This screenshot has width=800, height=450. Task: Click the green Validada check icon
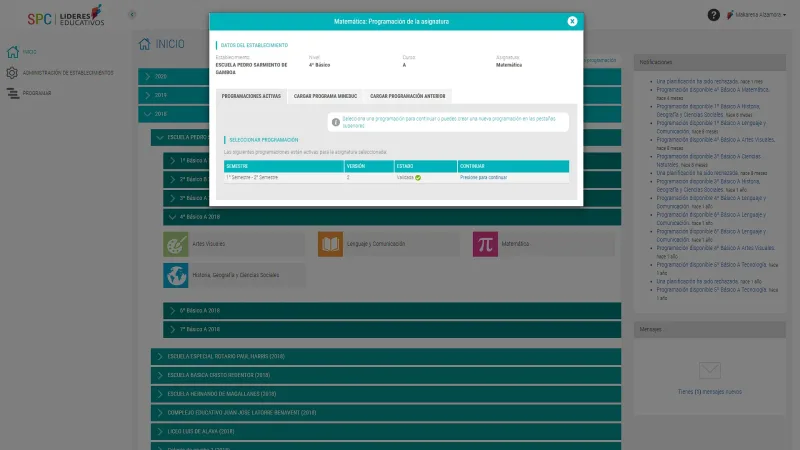tap(418, 178)
